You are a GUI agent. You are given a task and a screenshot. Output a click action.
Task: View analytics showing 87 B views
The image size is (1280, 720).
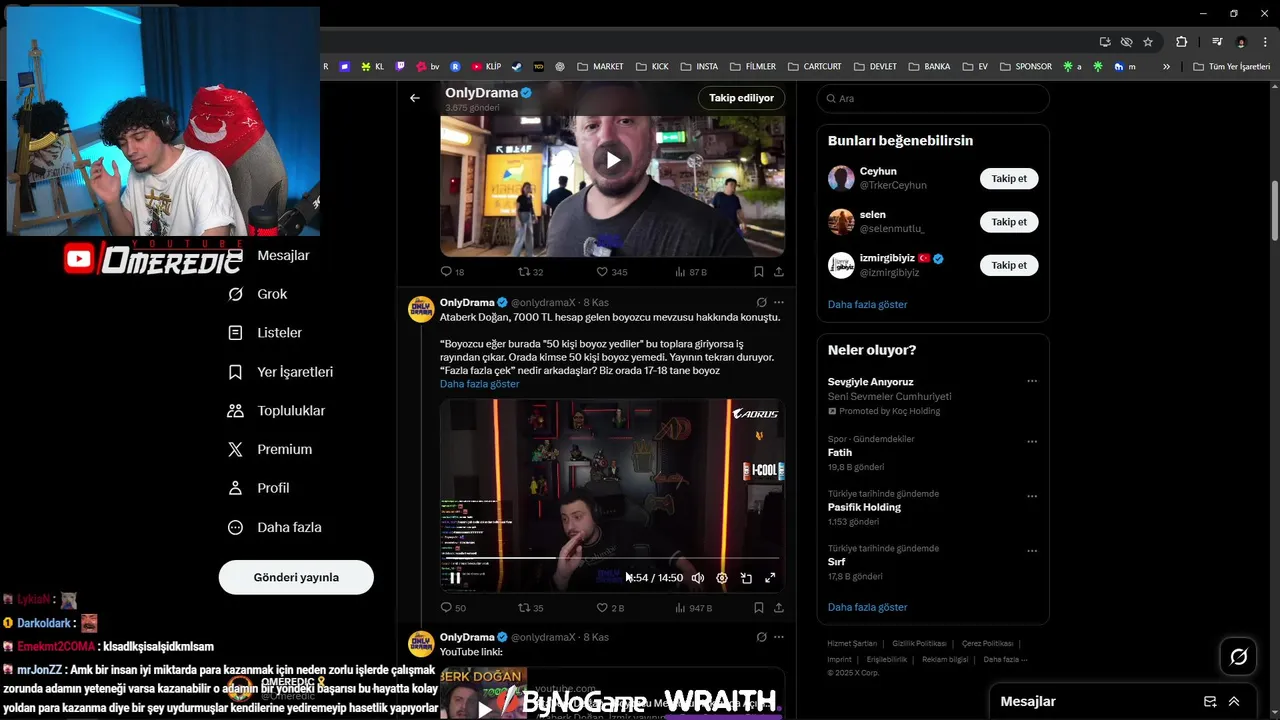[x=691, y=272]
